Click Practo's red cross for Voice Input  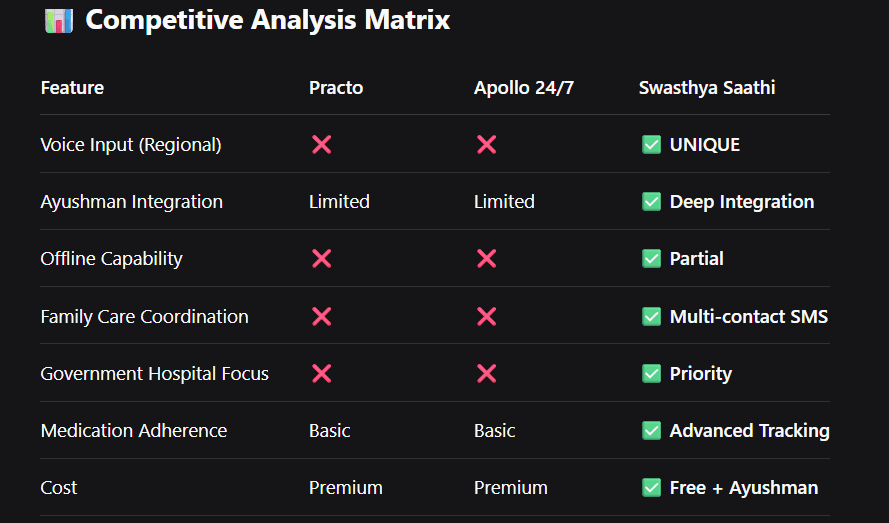point(321,145)
